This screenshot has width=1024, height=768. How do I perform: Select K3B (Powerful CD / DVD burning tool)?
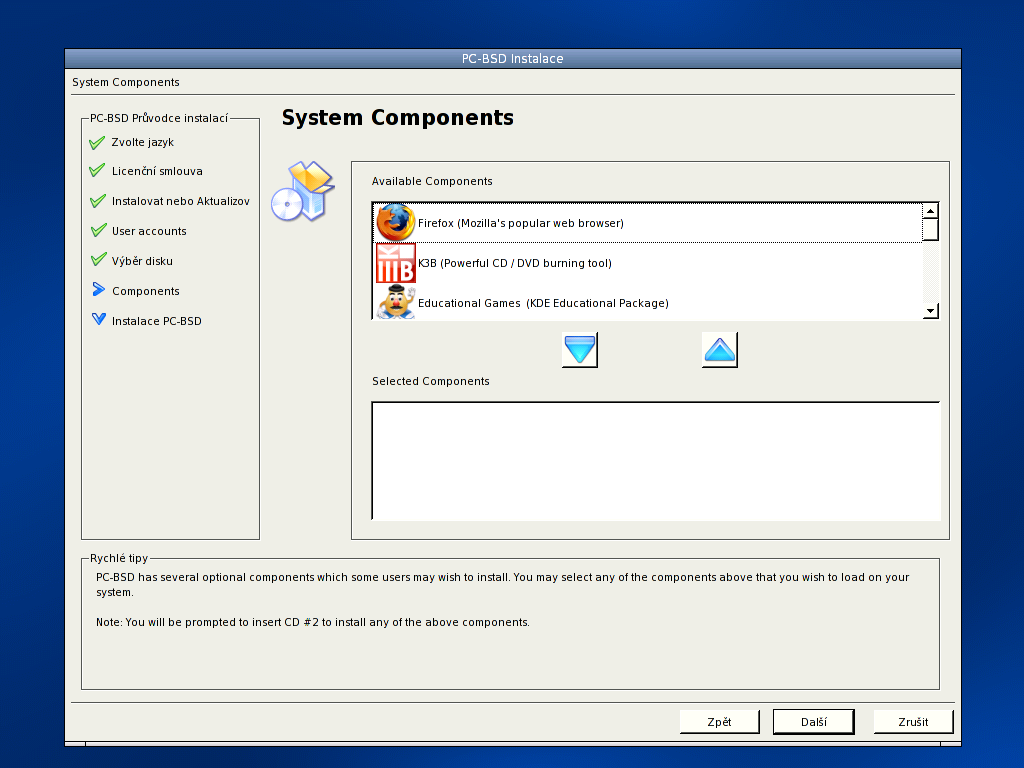647,263
